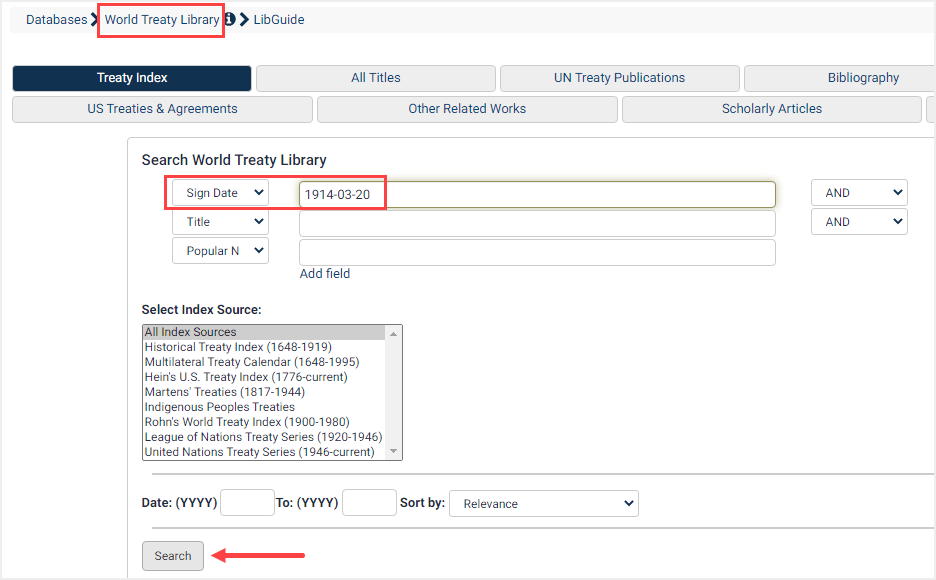The width and height of the screenshot is (936, 580).
Task: Click the Popular N search text field
Action: tap(537, 252)
